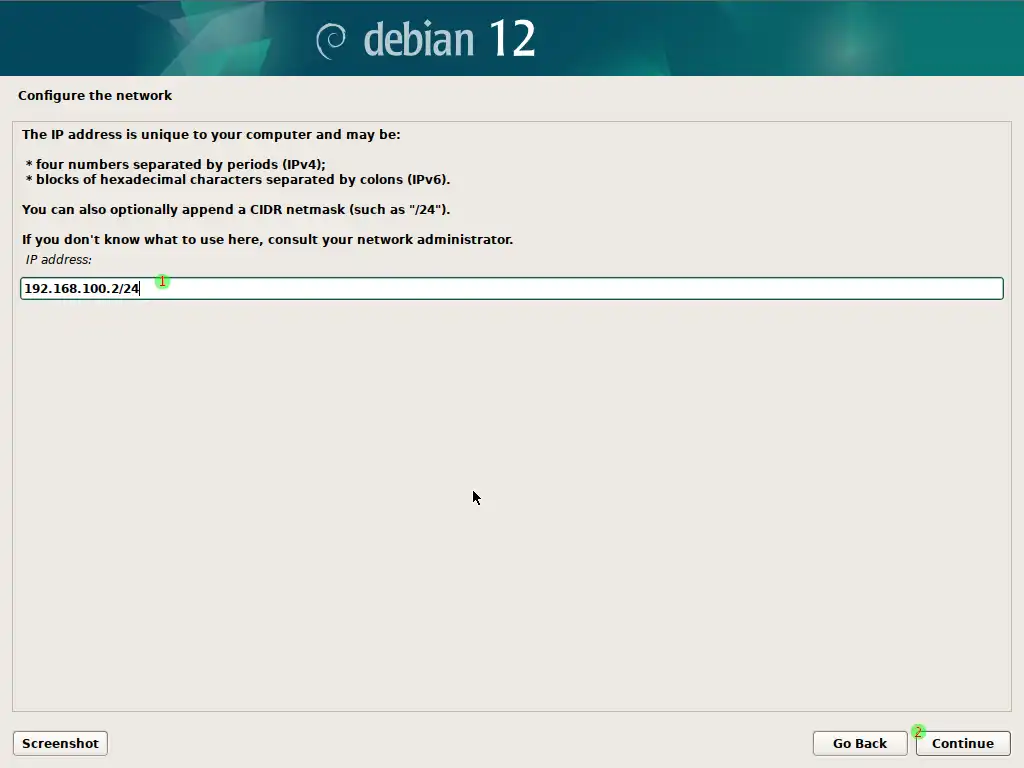Image resolution: width=1024 pixels, height=768 pixels.
Task: Click the green step 2 marker badge
Action: pos(918,732)
